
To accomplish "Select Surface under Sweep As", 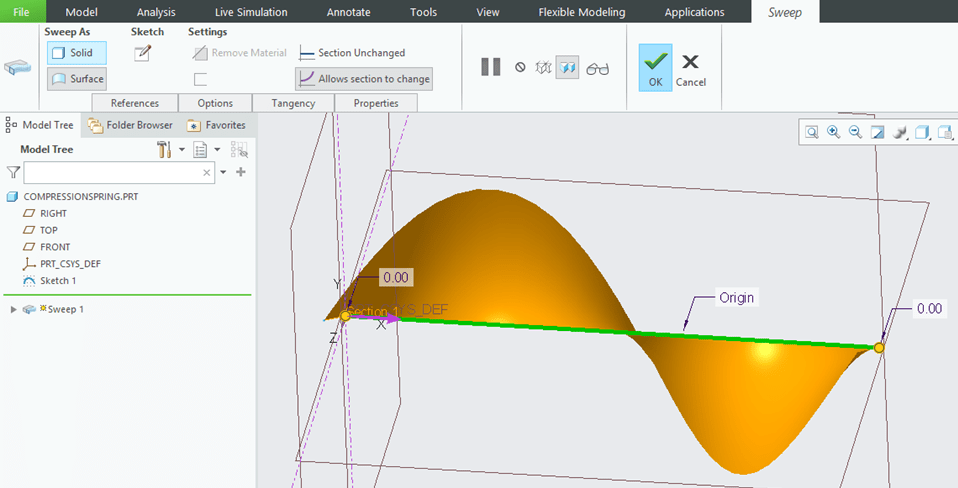I will click(x=77, y=79).
